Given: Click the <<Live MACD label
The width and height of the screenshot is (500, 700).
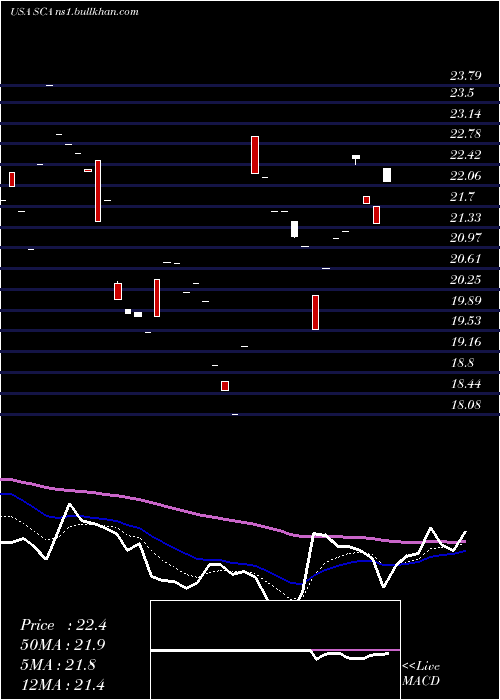Looking at the screenshot, I should click(421, 674).
